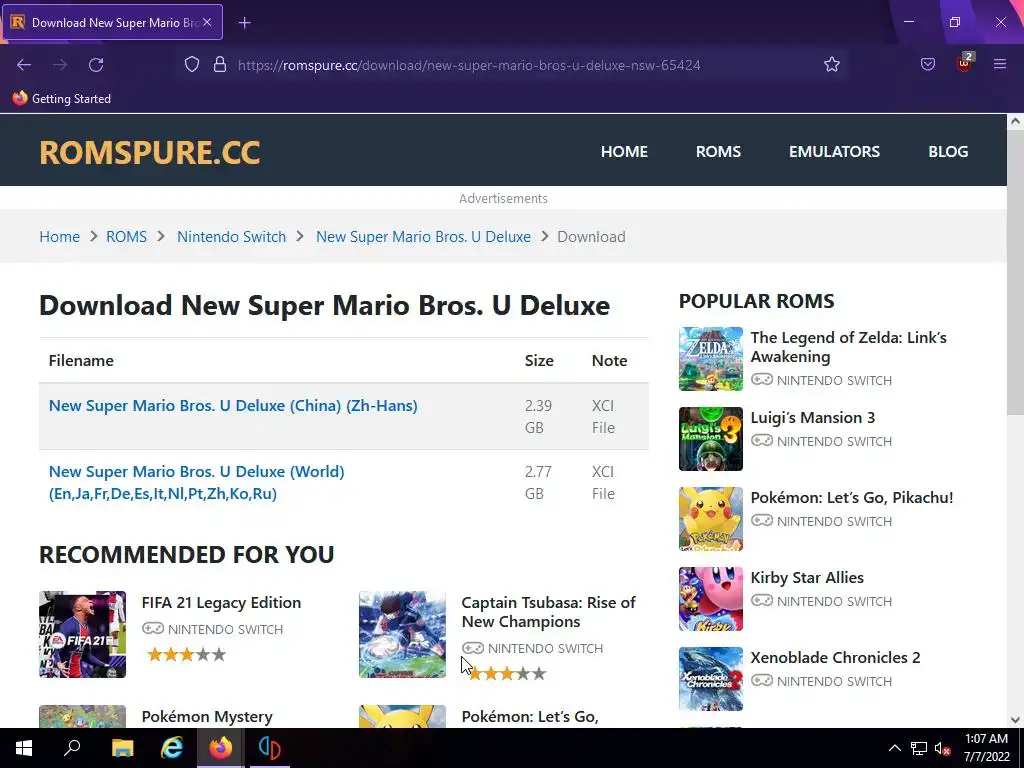The width and height of the screenshot is (1024, 768).
Task: Open the Pikachu cover in Popular ROMs
Action: click(711, 519)
